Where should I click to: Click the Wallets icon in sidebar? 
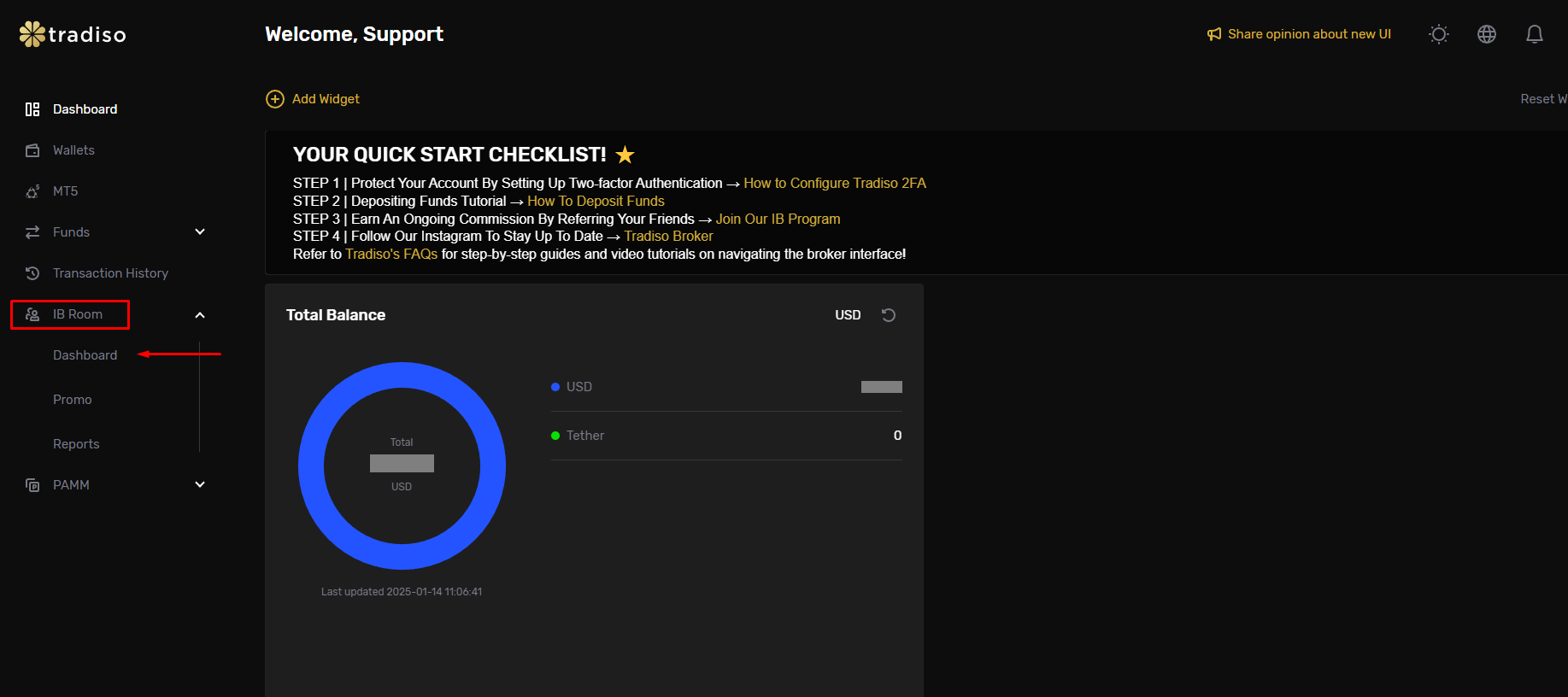[32, 150]
